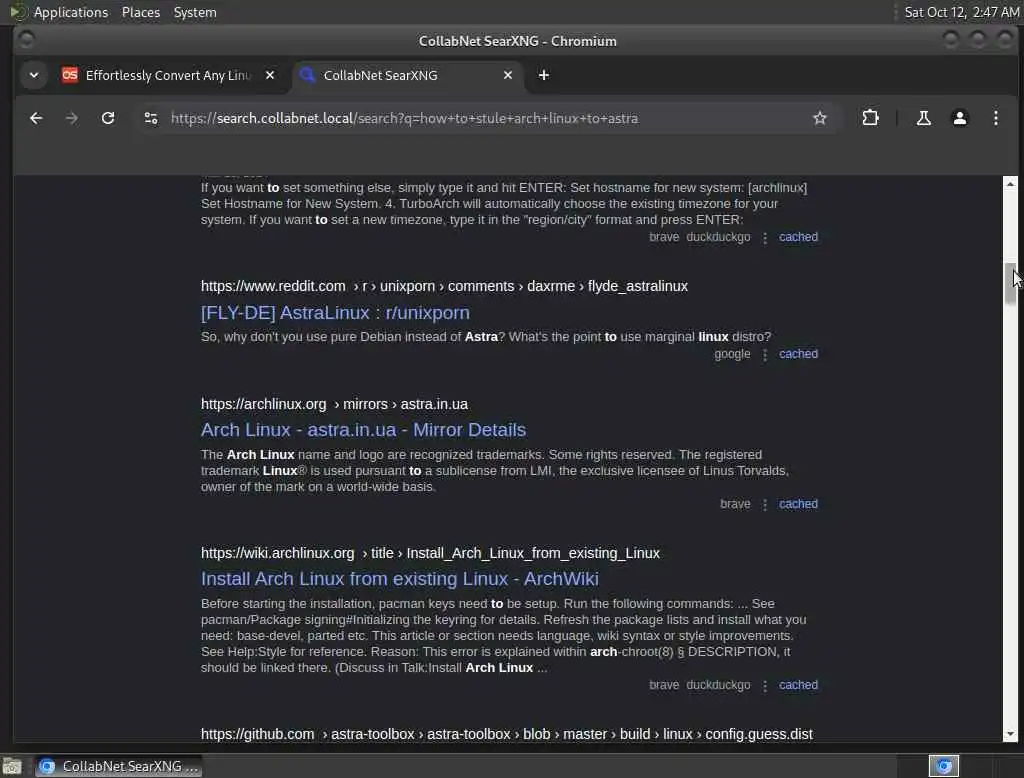This screenshot has height=778, width=1024.
Task: Open the Extensions puzzle icon
Action: (x=870, y=118)
